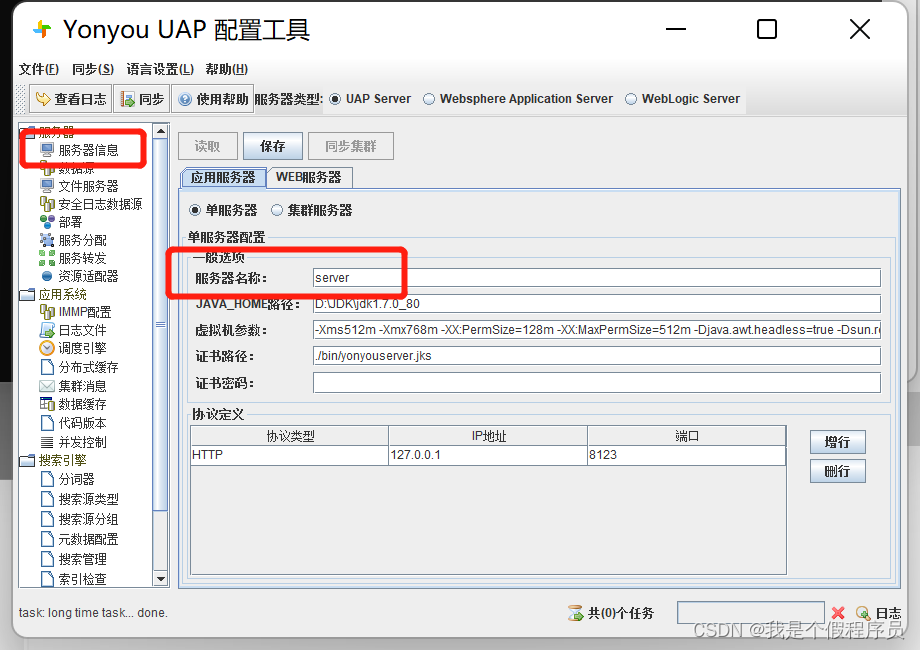Click the 文件服务器 monitor icon
This screenshot has height=650, width=920.
[47, 186]
